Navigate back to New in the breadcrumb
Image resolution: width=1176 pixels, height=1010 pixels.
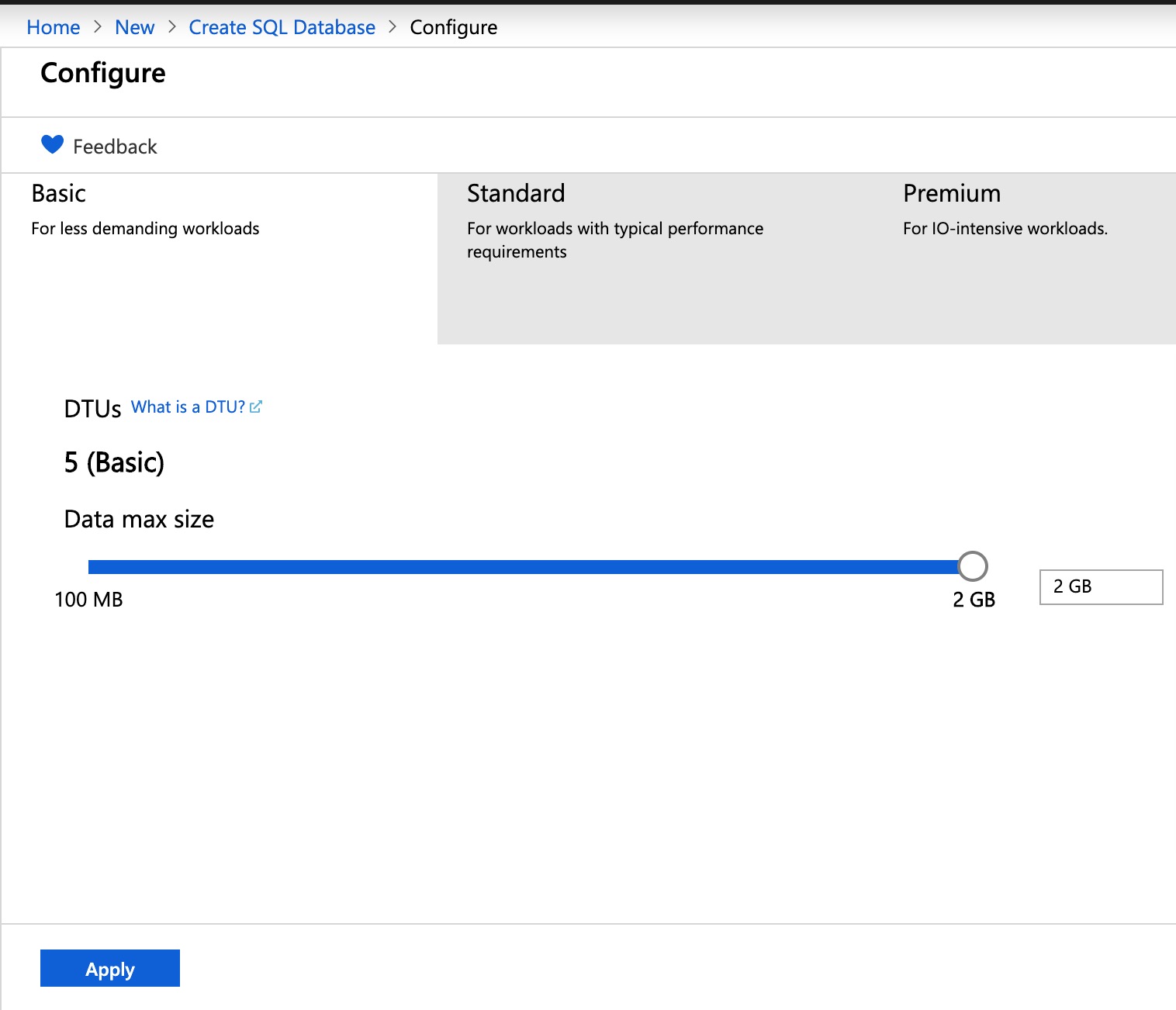134,27
